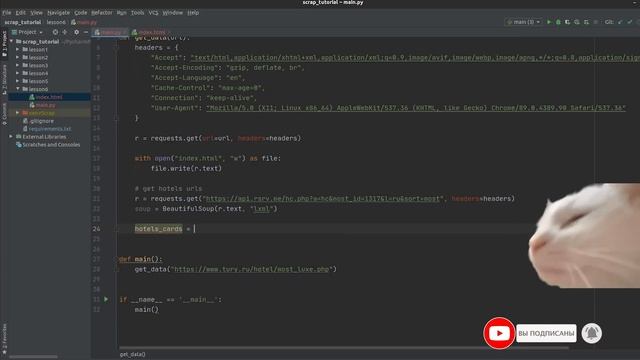Click the concurrency diagram run icon
The width and height of the screenshot is (640, 360).
click(x=586, y=22)
